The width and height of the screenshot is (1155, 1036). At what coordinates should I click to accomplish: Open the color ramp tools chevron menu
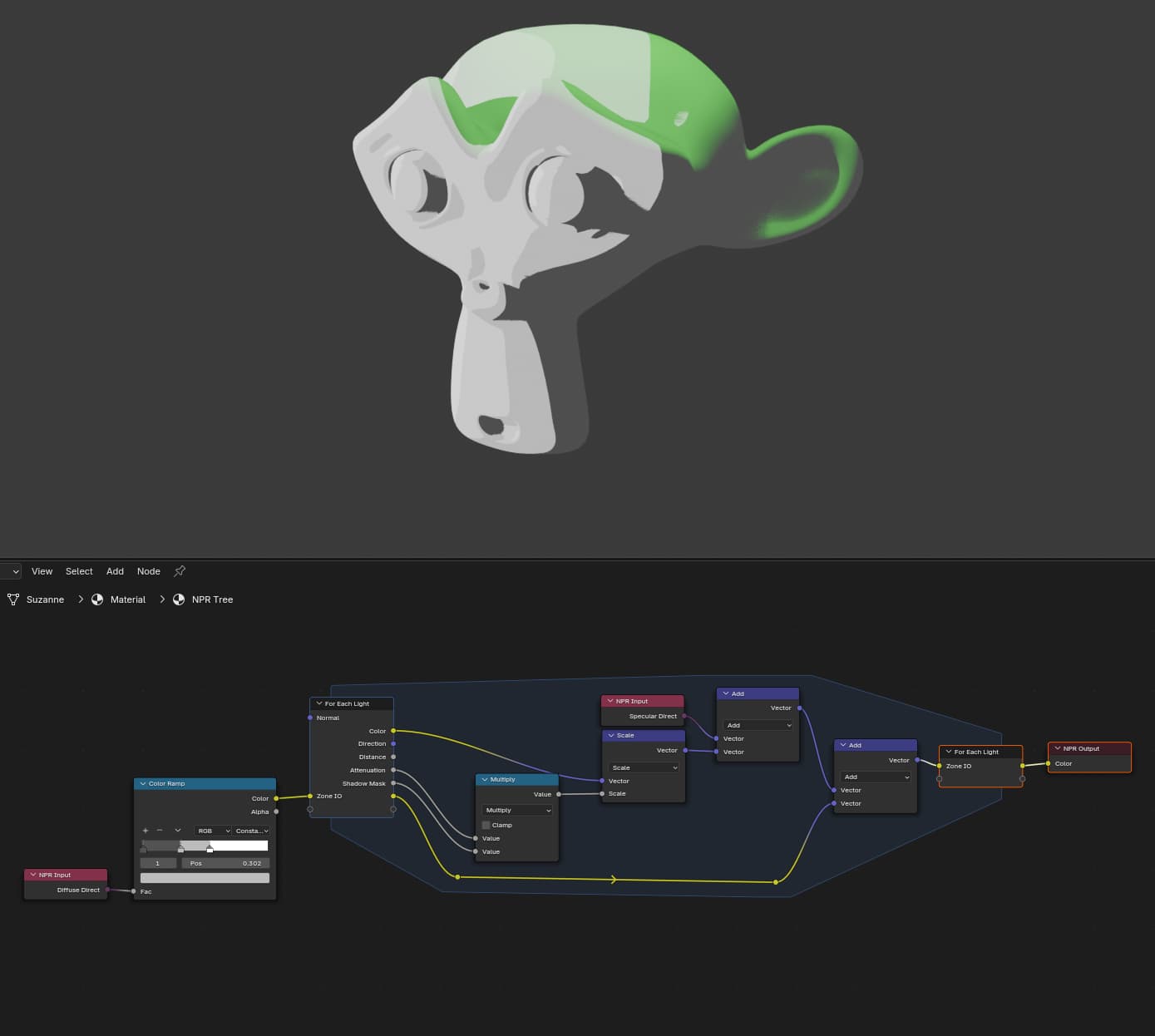click(178, 831)
